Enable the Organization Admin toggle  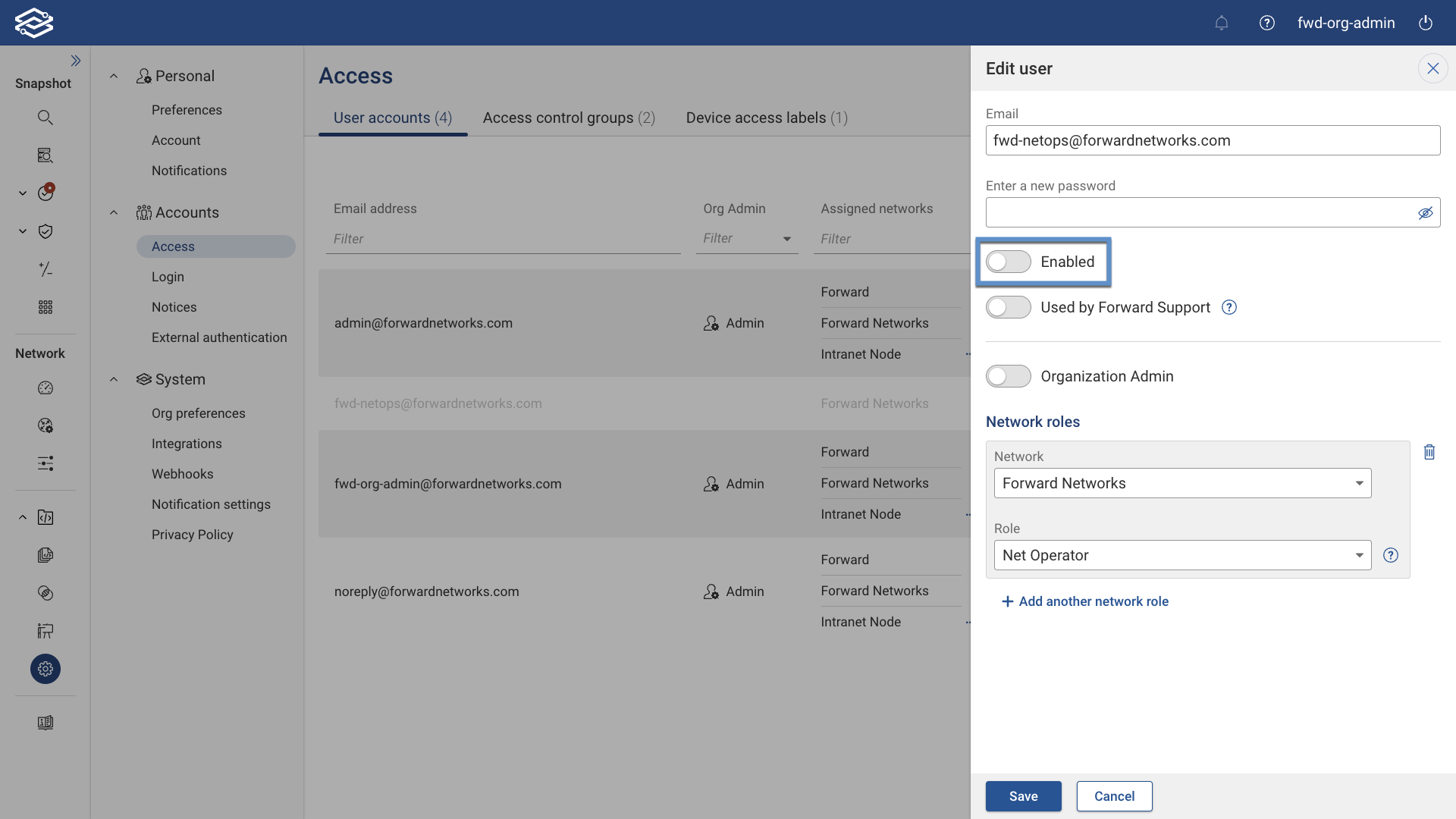point(1008,376)
